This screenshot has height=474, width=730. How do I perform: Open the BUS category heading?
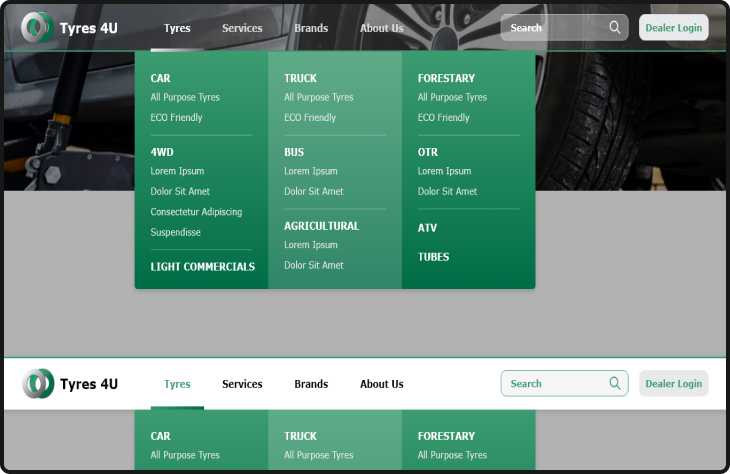294,152
